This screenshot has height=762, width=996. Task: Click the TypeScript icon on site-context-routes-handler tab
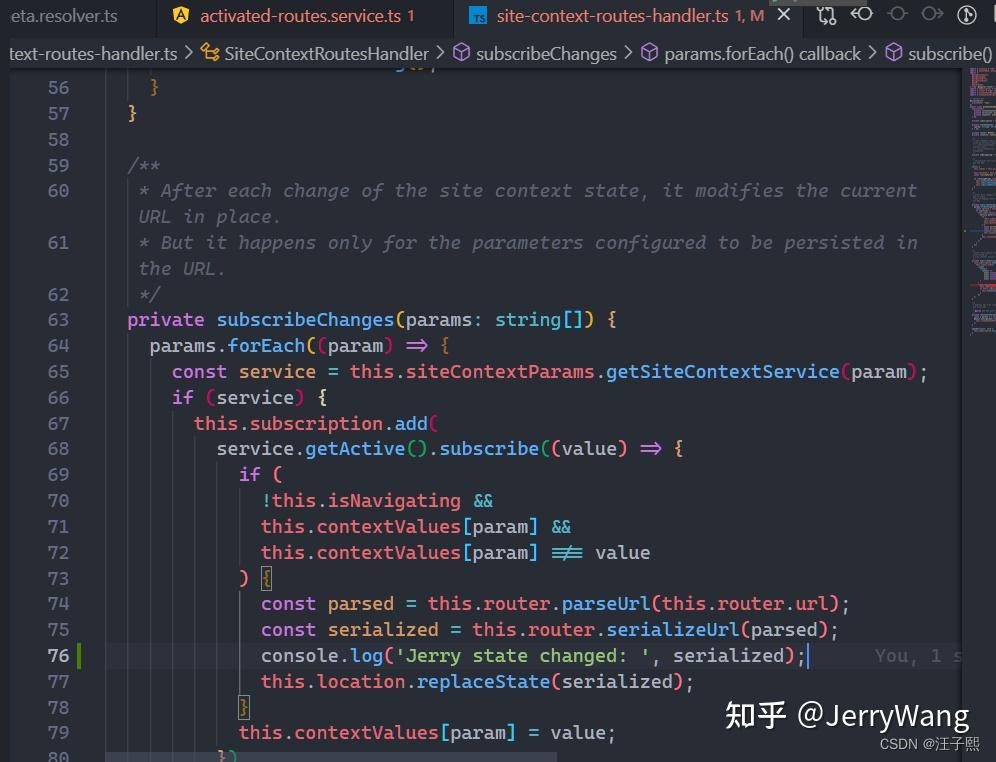pyautogui.click(x=477, y=16)
